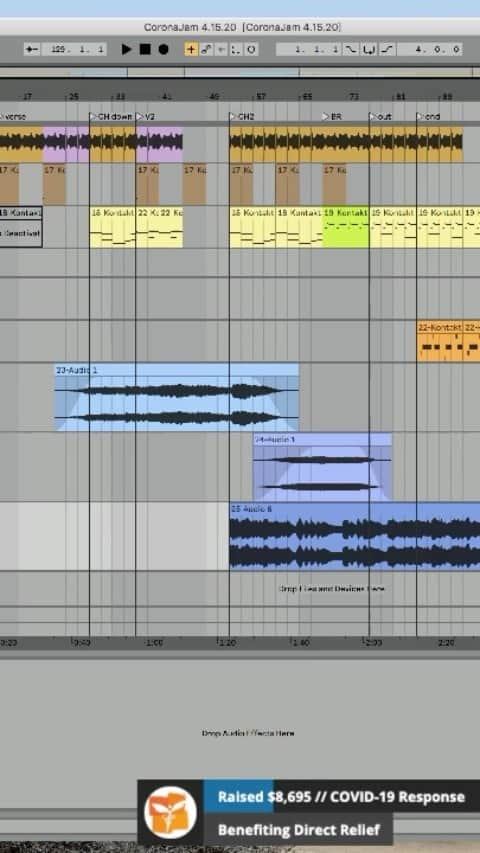Jump to the CH2 locator
The image size is (480, 853).
[x=242, y=116]
